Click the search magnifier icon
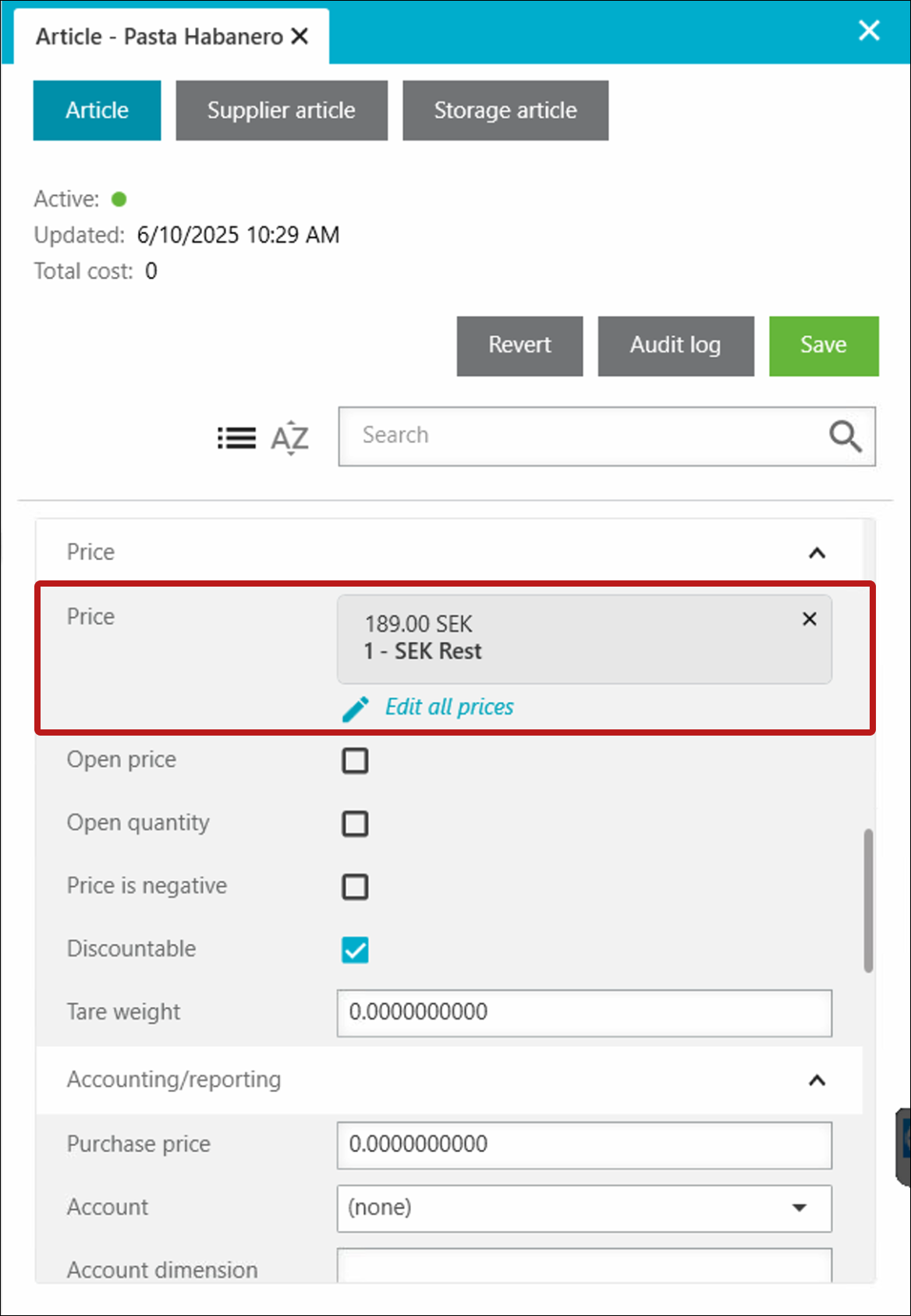Viewport: 911px width, 1316px height. click(x=845, y=436)
